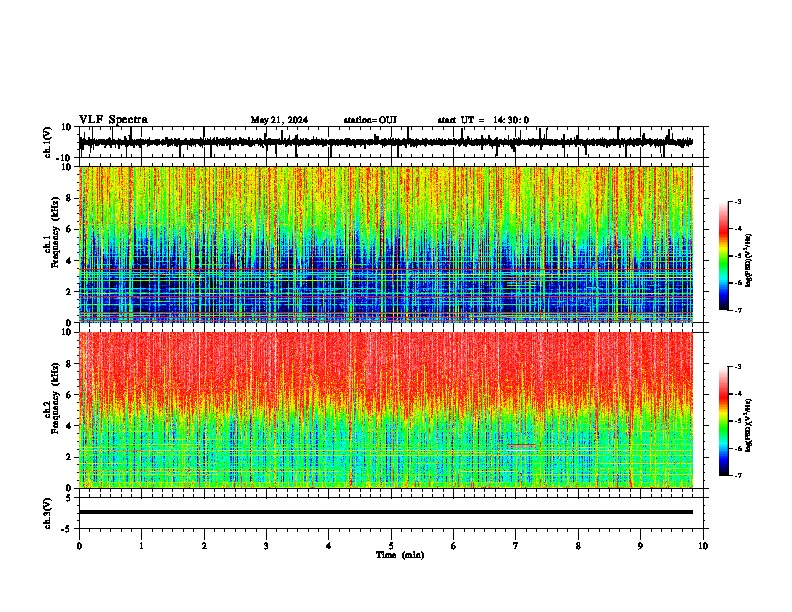Click the "Time (min)" axis title
792x612 pixels.
click(400, 555)
